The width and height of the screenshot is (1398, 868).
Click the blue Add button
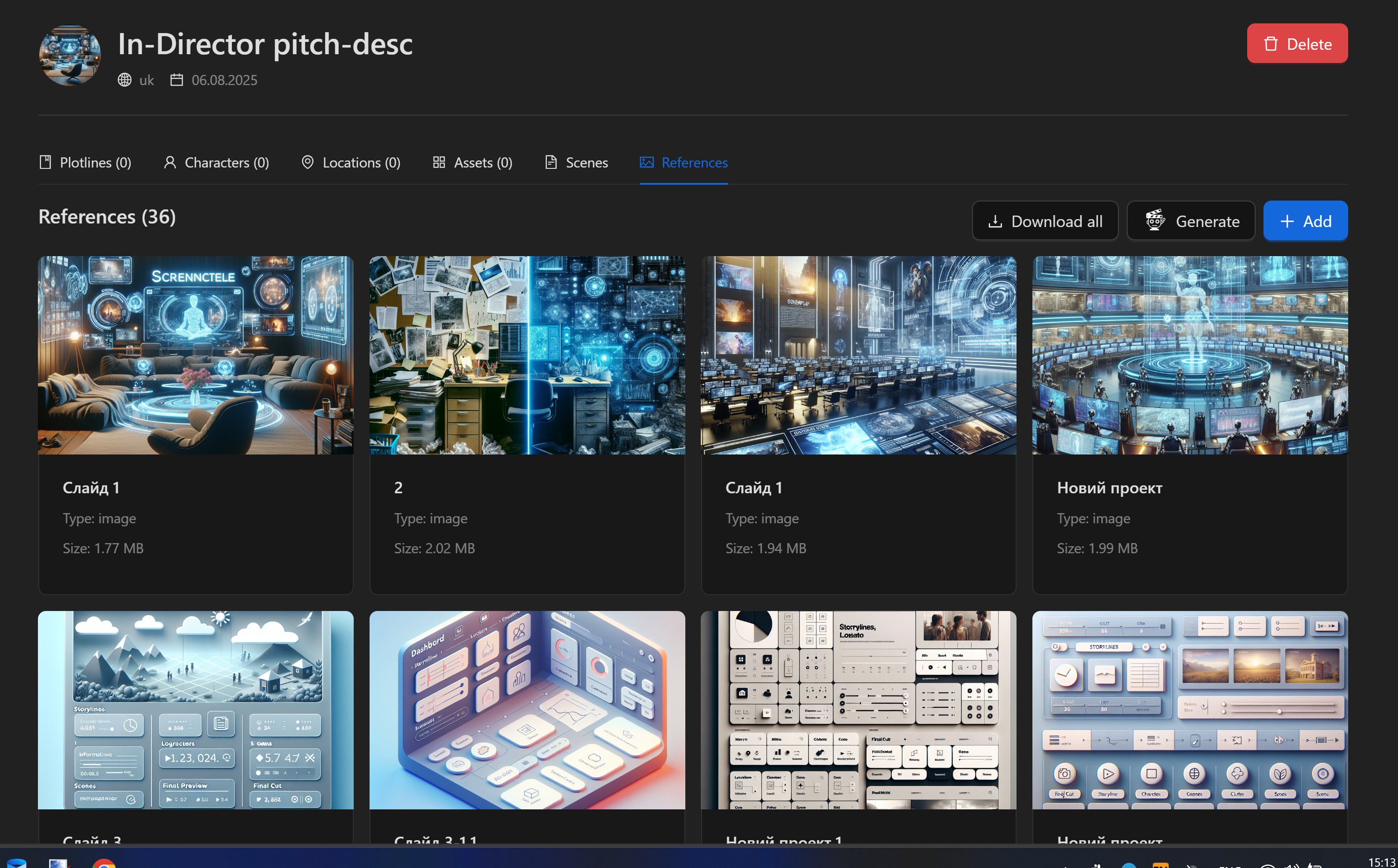(x=1305, y=221)
